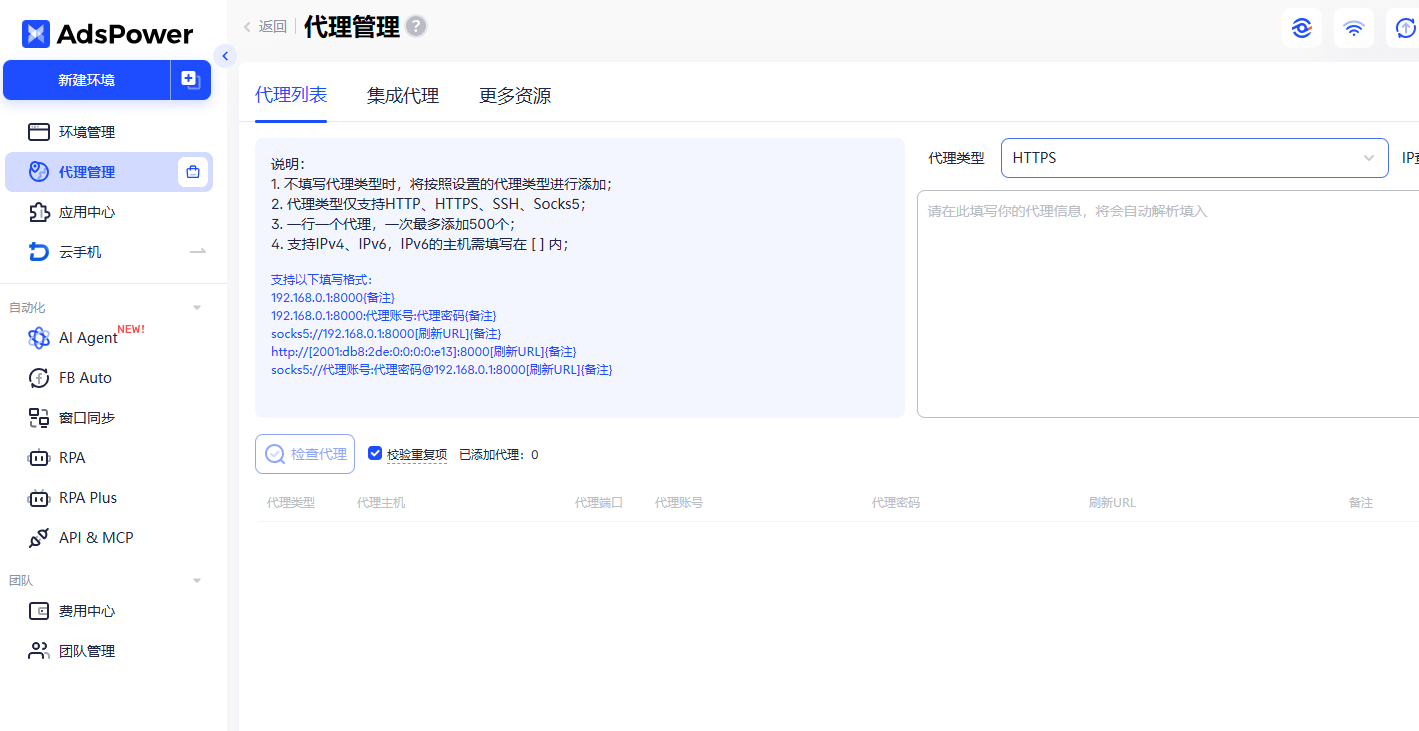Open batch create environment icon

pos(189,79)
